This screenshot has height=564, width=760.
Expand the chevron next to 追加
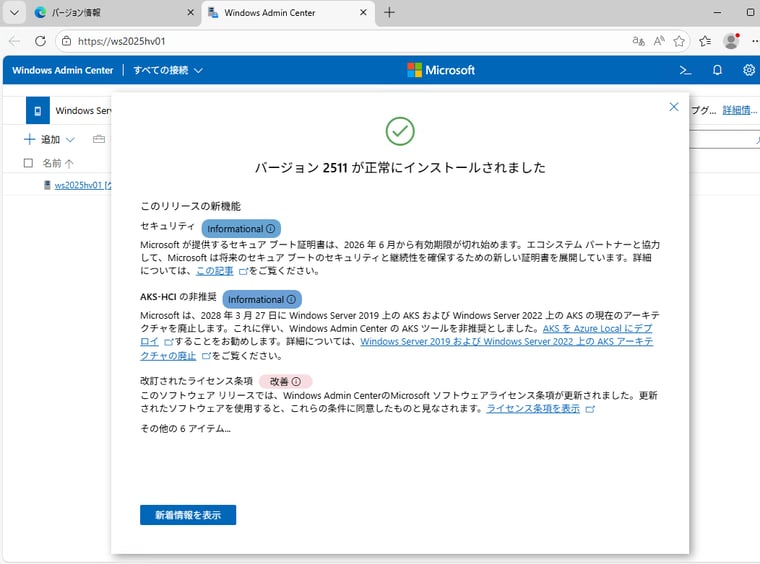coord(70,140)
